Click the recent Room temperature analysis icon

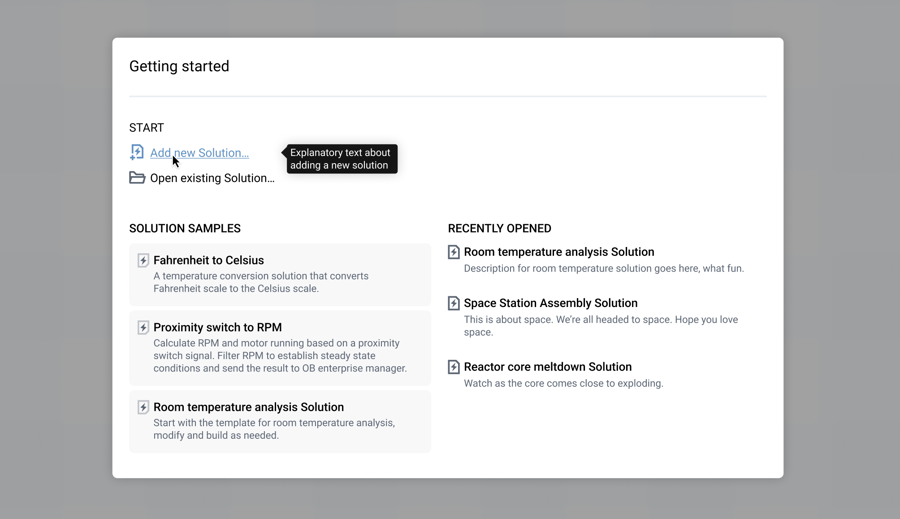click(x=454, y=253)
